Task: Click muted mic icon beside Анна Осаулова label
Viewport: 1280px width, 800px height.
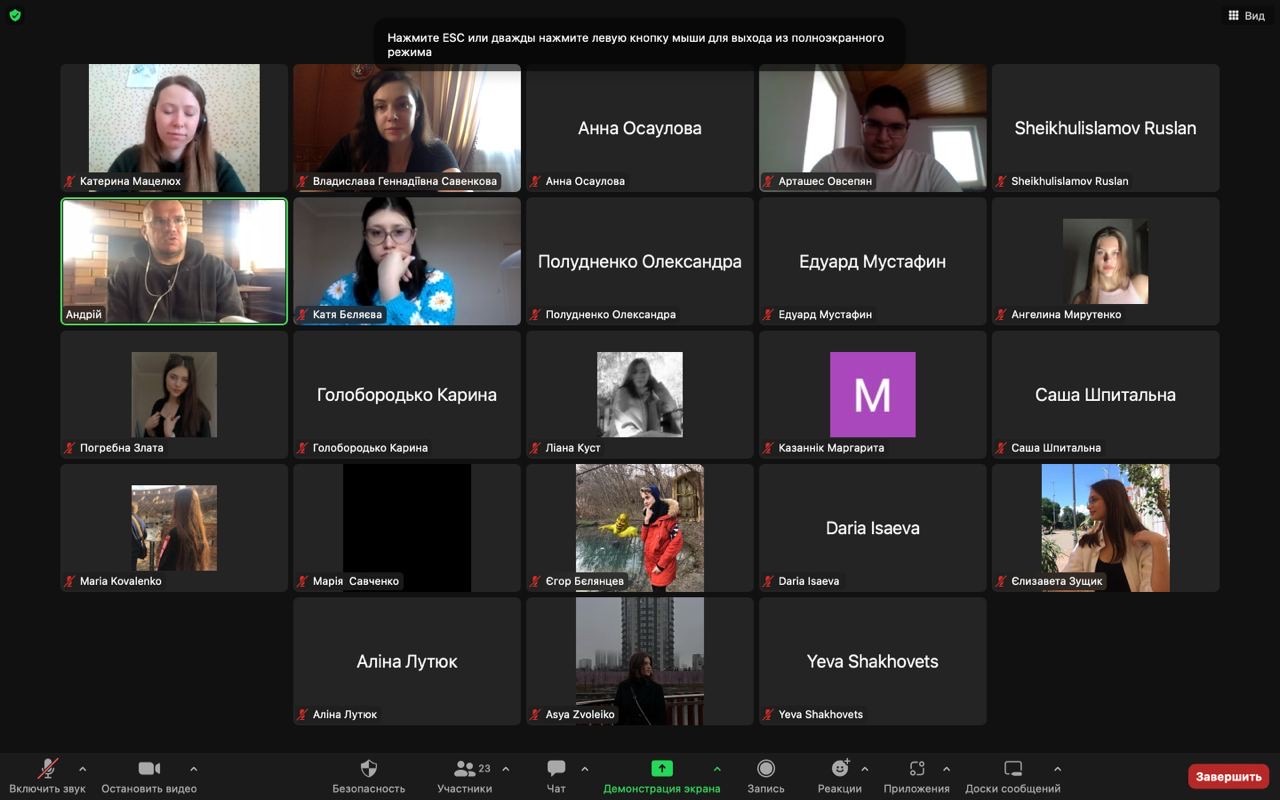Action: click(x=536, y=182)
